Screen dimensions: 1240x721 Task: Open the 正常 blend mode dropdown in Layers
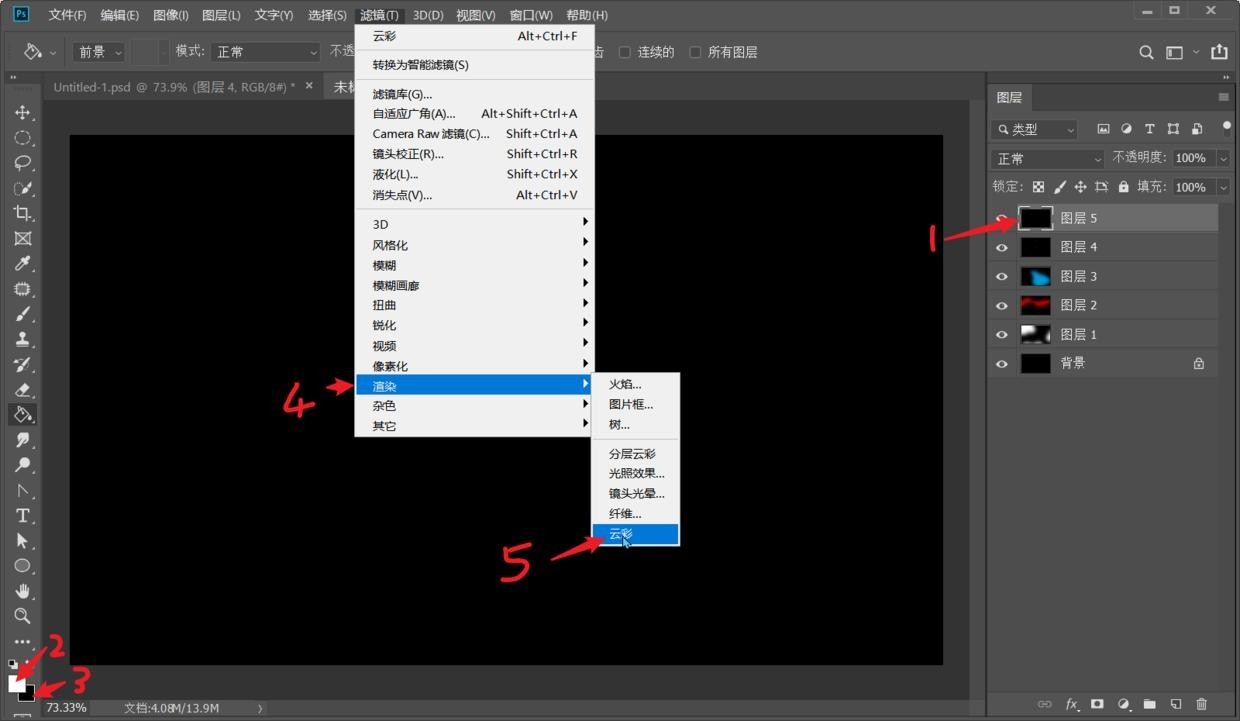pos(1047,159)
